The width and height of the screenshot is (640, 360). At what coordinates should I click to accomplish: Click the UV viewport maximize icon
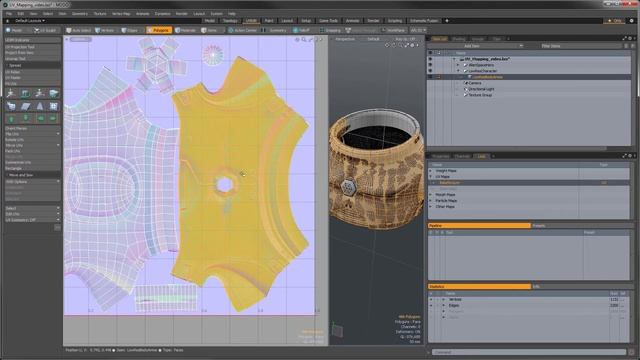[x=311, y=40]
